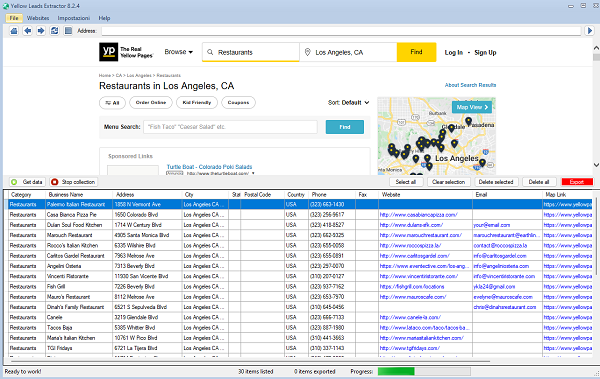
Task: Click the green Get data icon
Action: [x=14, y=182]
